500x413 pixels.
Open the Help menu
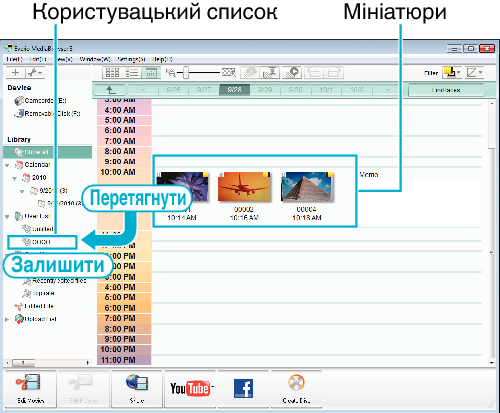click(x=163, y=59)
